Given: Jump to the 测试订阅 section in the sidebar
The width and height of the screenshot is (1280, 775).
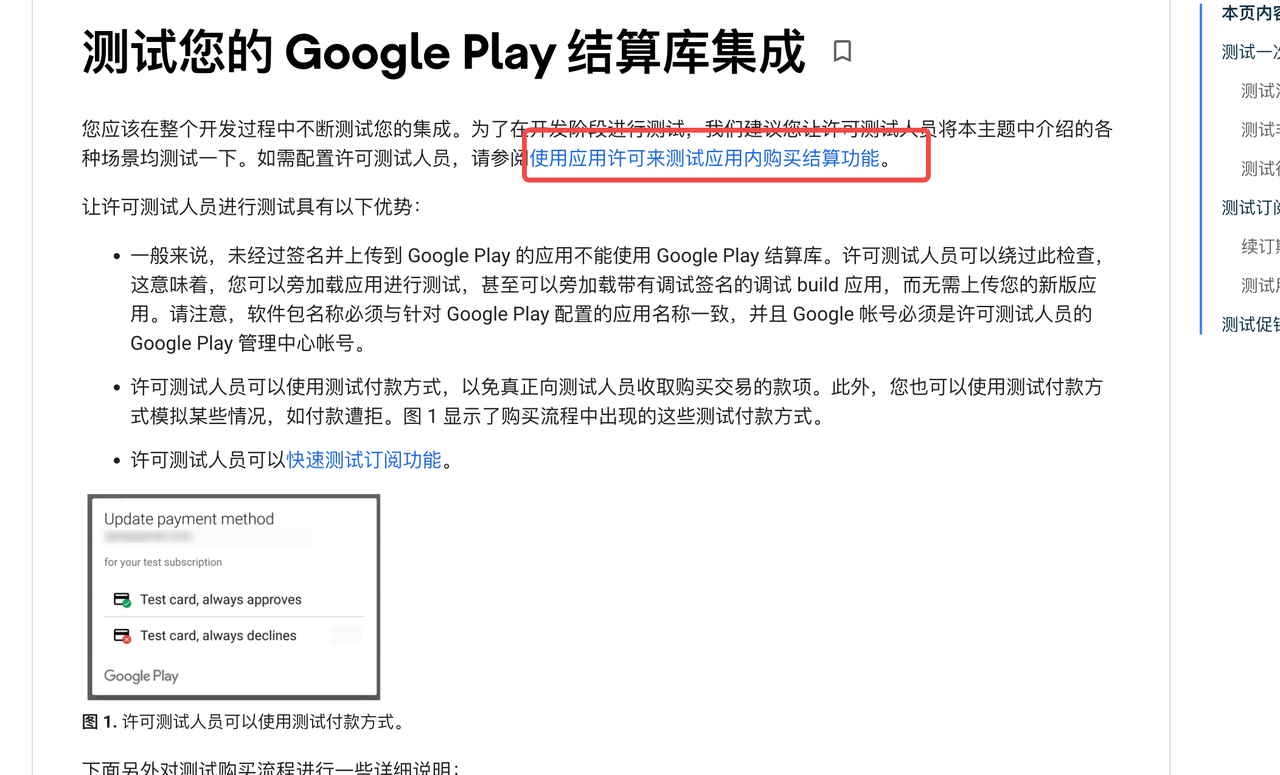Looking at the screenshot, I should (x=1251, y=208).
